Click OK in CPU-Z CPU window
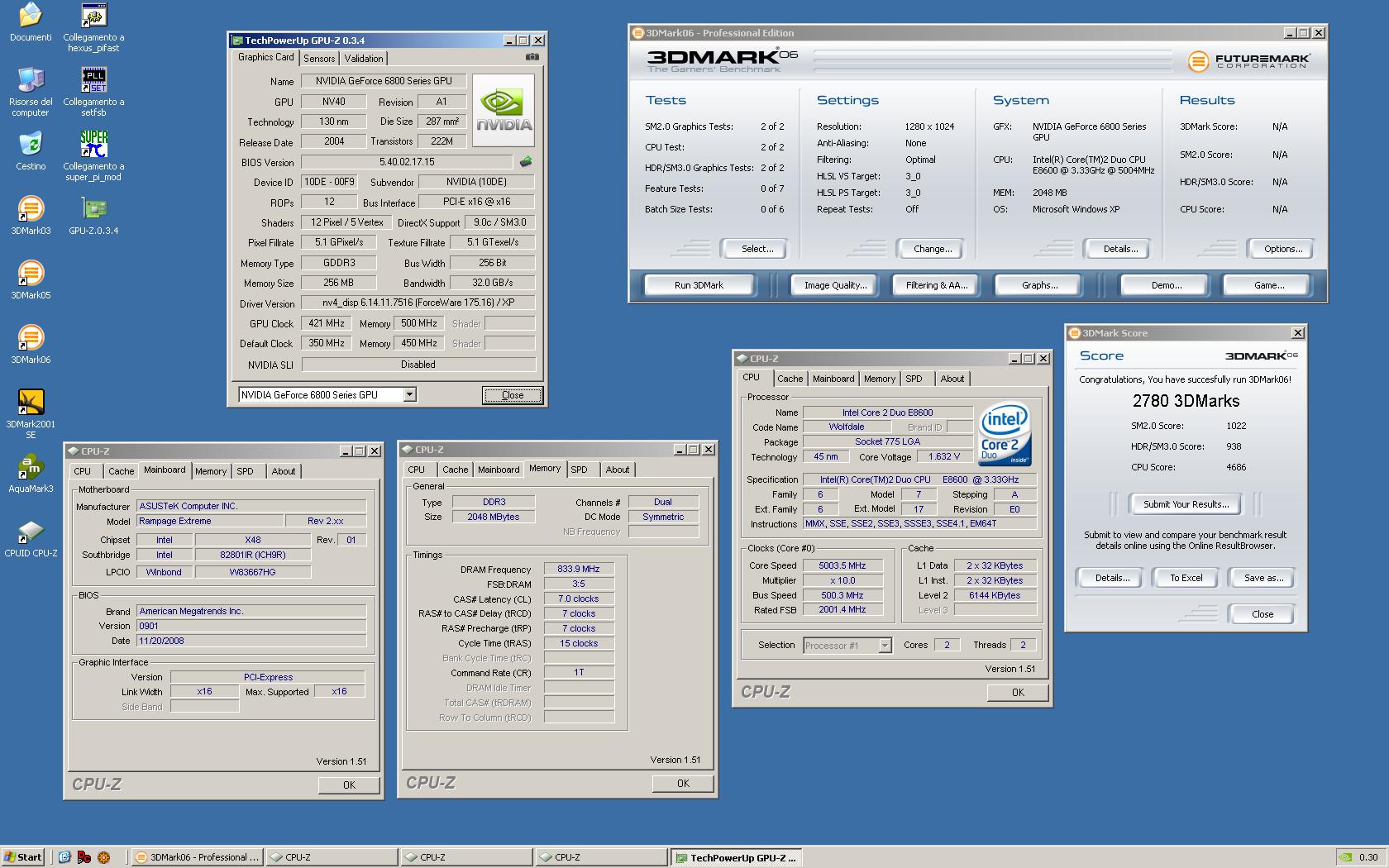This screenshot has height=868, width=1389. click(x=1018, y=693)
